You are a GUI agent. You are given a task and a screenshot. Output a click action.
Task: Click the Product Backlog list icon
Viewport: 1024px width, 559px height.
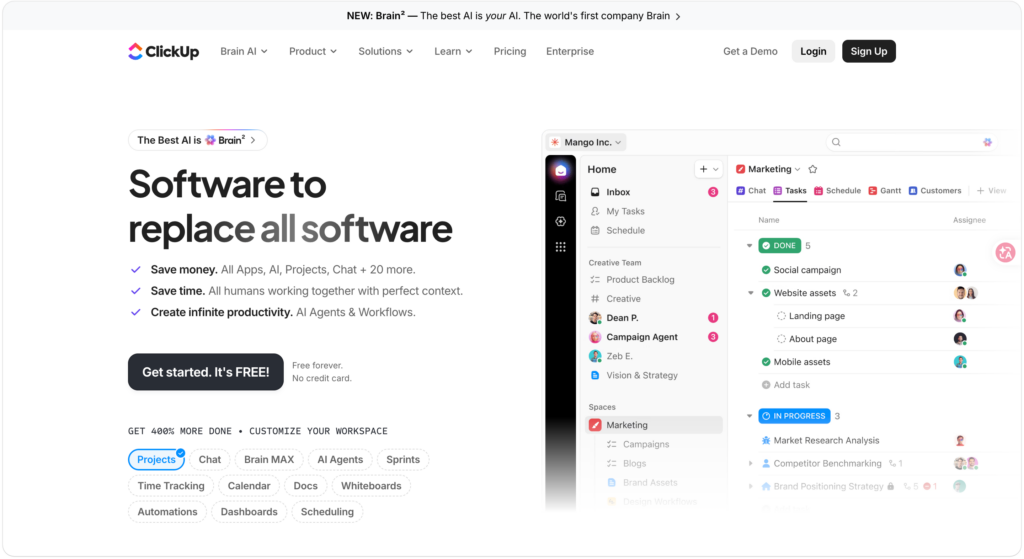[x=595, y=280]
